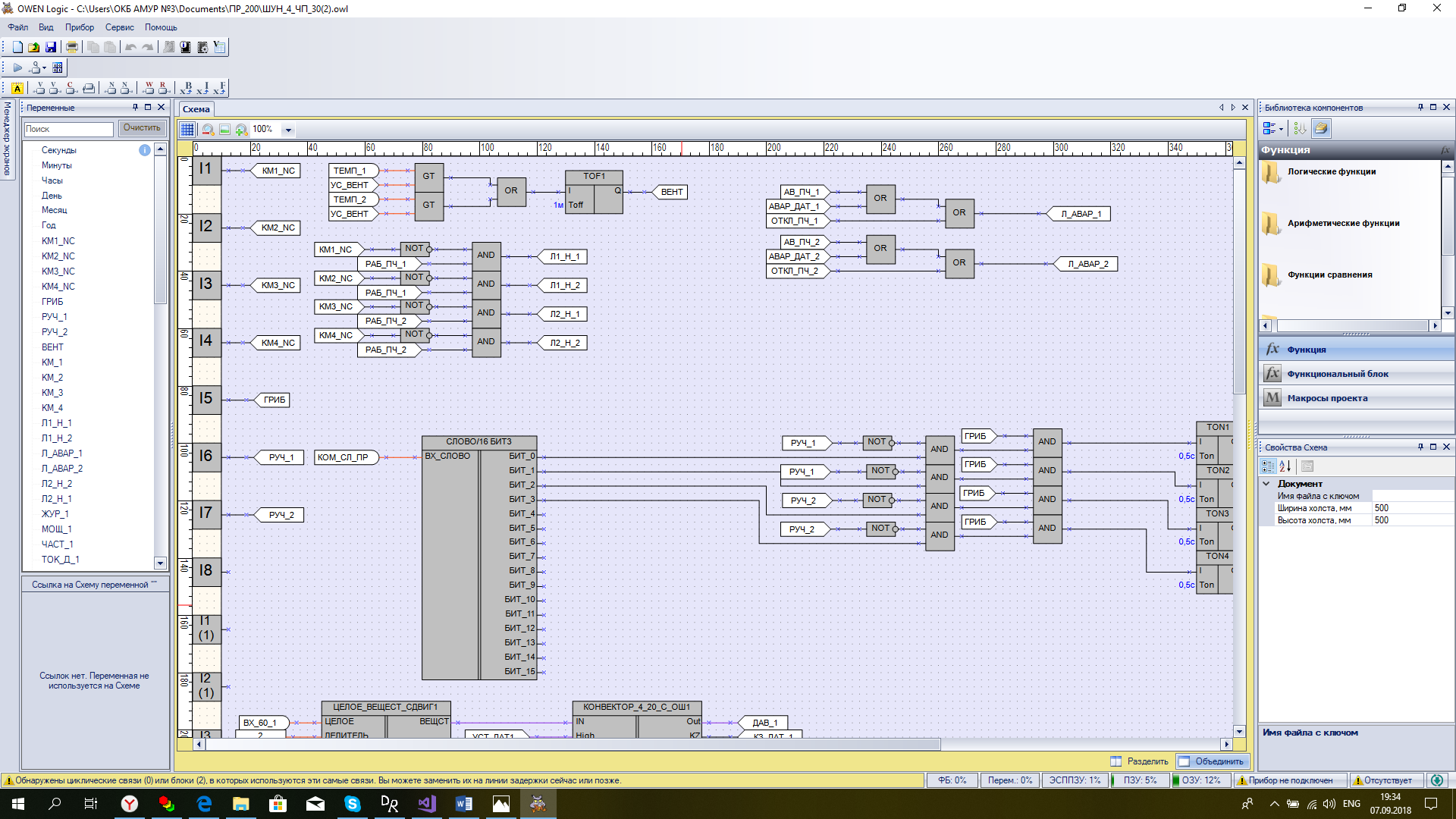
Task: Pin the Переменные panel
Action: coord(135,107)
